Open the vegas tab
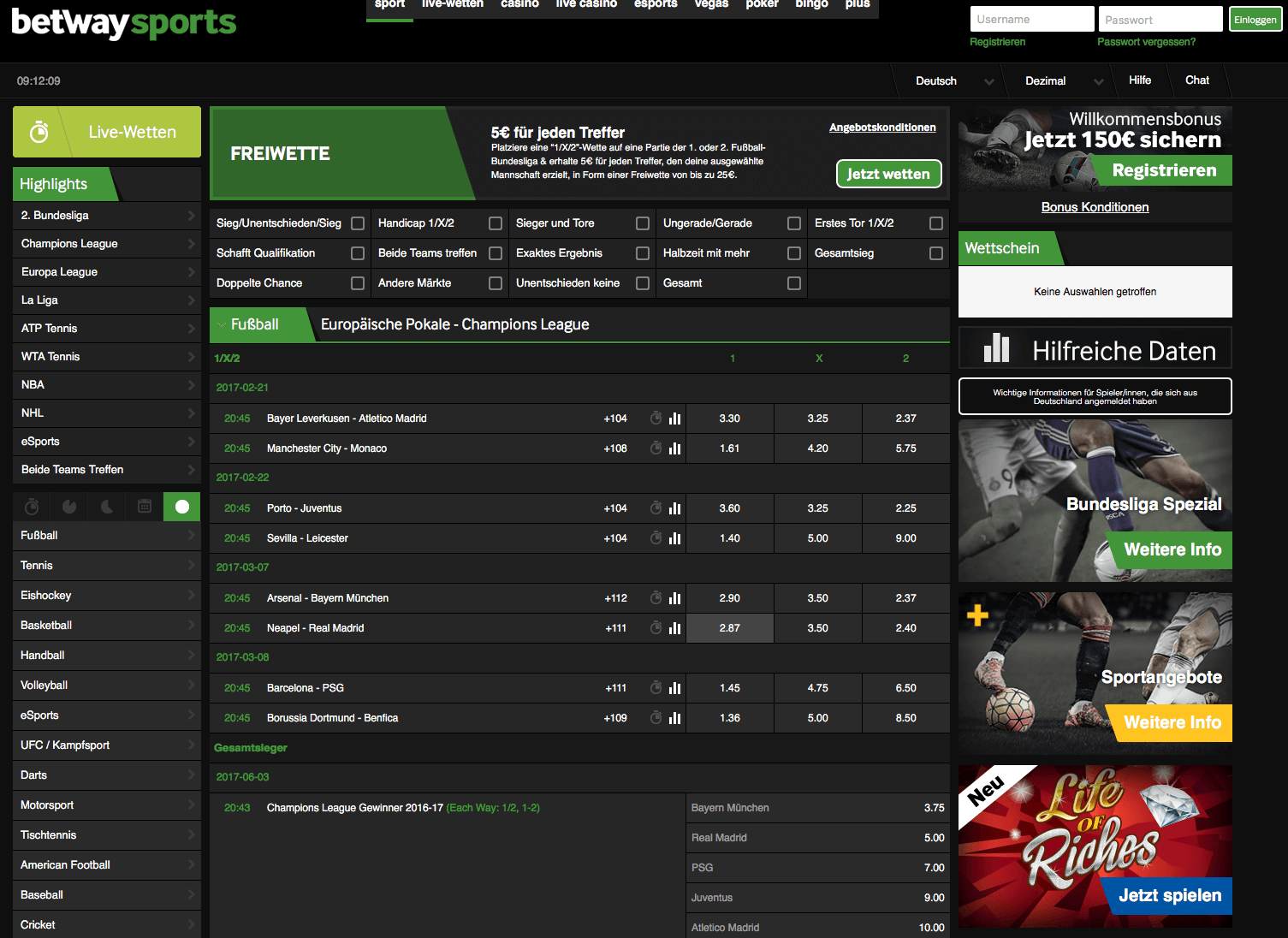This screenshot has height=938, width=1288. (711, 5)
